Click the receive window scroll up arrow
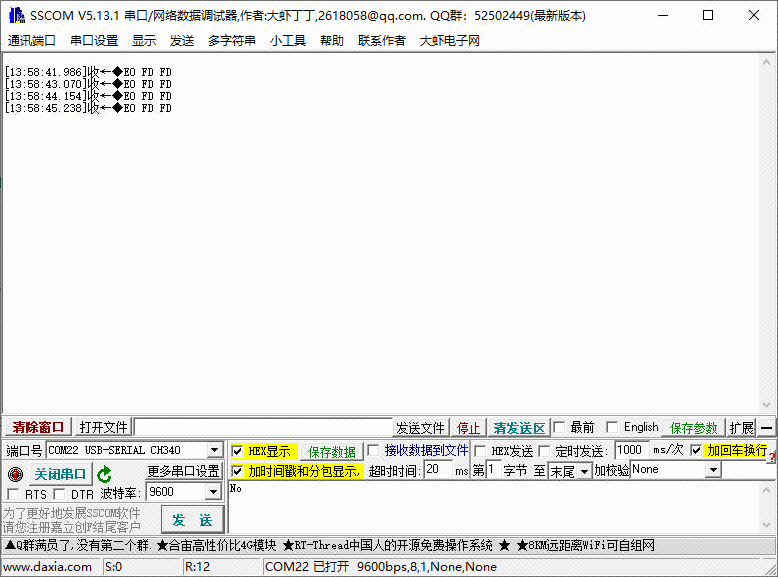Image resolution: width=778 pixels, height=577 pixels. click(x=766, y=63)
